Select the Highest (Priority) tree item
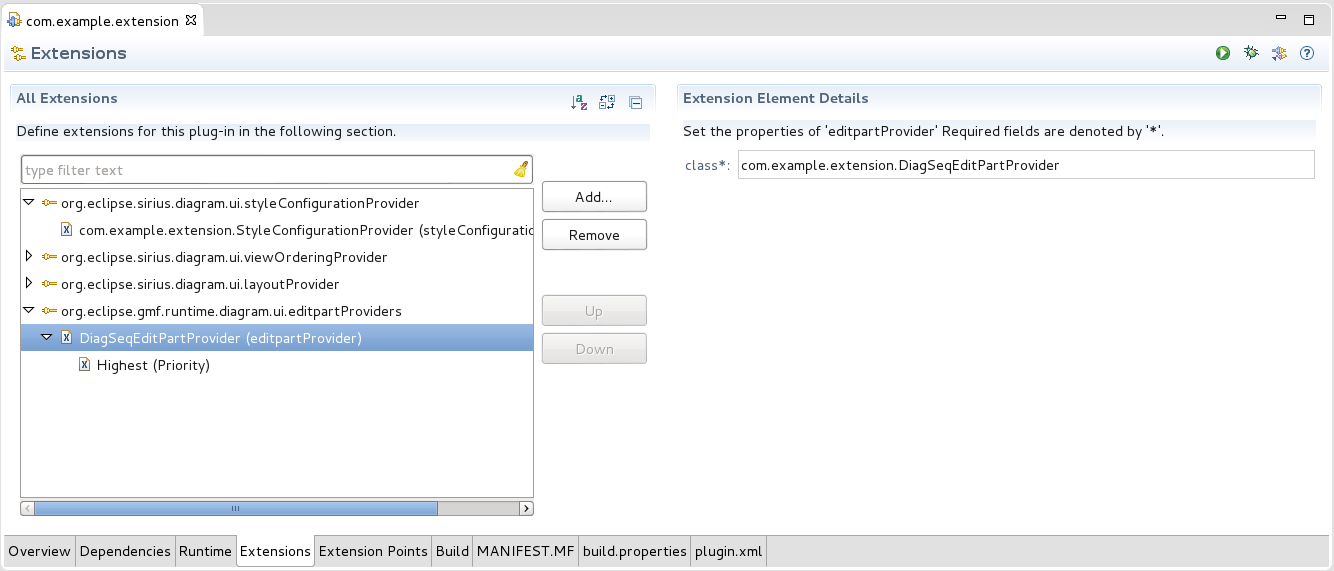Screen dimensions: 1334x571 (x=153, y=365)
